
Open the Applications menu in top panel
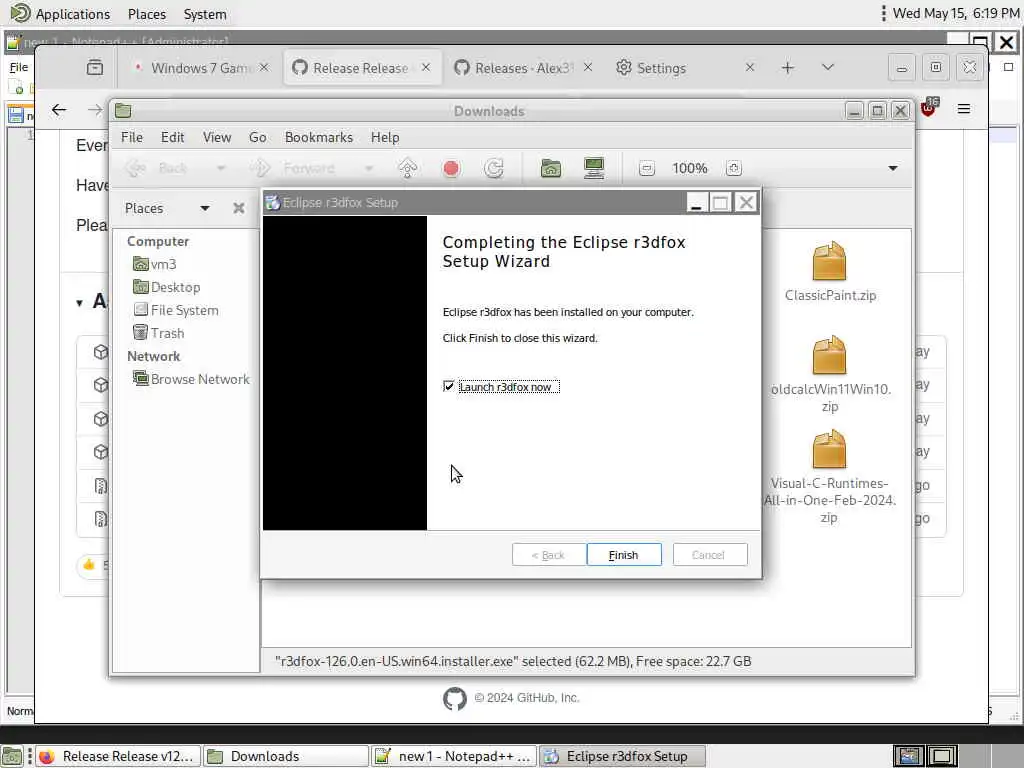[x=60, y=14]
